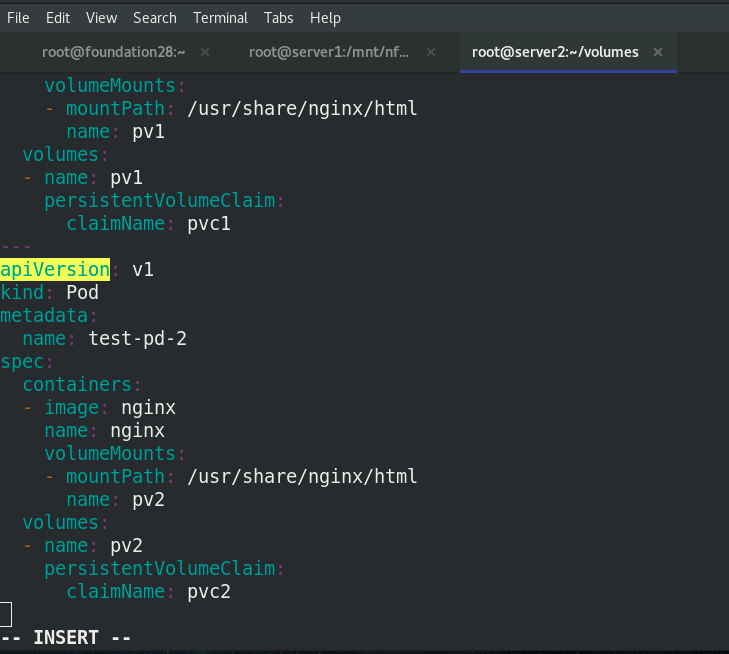Image resolution: width=729 pixels, height=654 pixels.
Task: Click the 'spec:' line
Action: click(x=27, y=362)
